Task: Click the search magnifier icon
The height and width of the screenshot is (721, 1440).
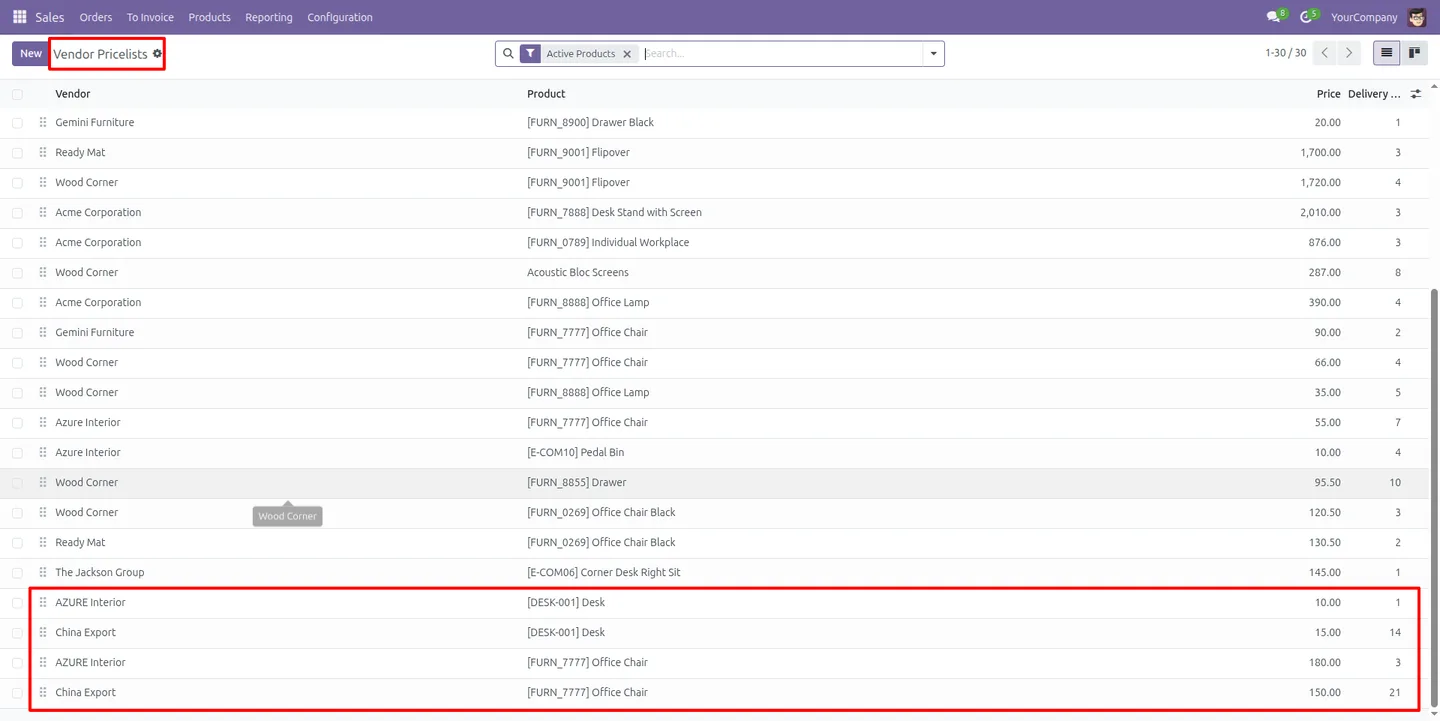Action: click(x=508, y=54)
